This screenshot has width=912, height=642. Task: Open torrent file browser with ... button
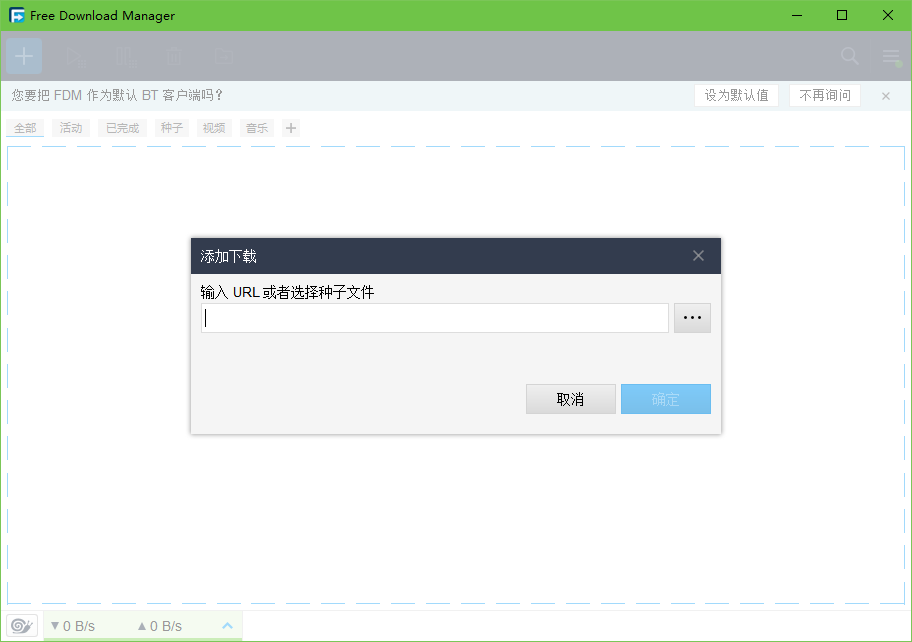[x=692, y=317]
